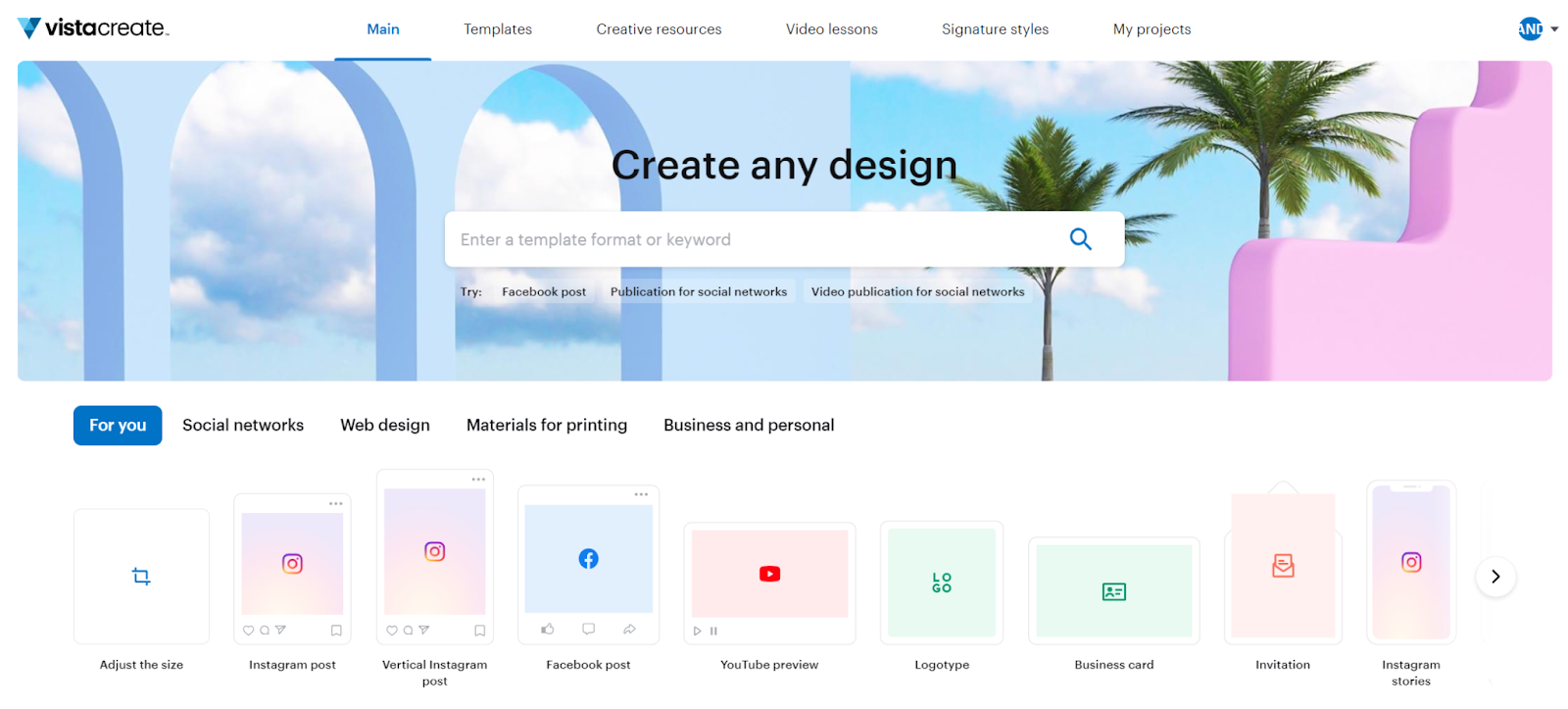Click the Instagram icon in Instagram post card
This screenshot has width=1568, height=709.
point(292,564)
